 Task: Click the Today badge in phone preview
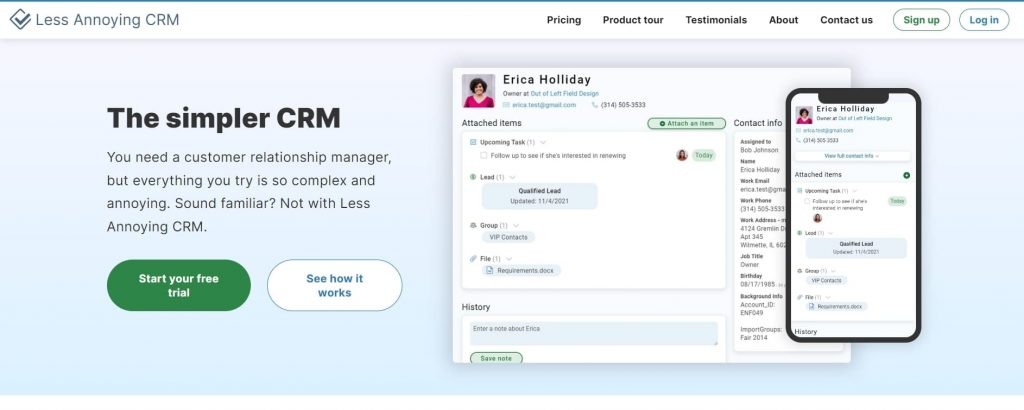[x=897, y=201]
